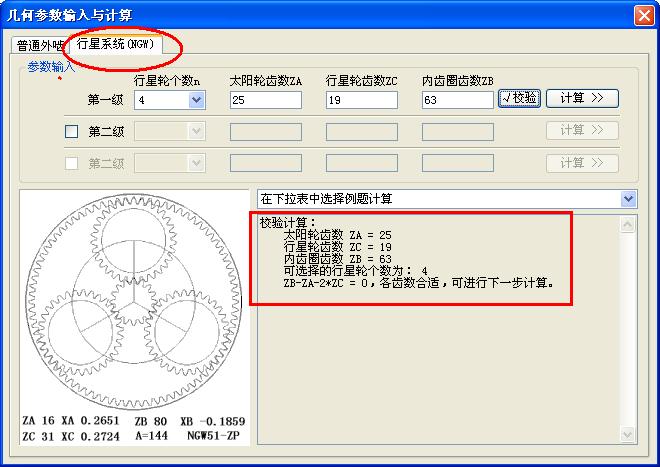Image resolution: width=660 pixels, height=467 pixels.
Task: Click the result line 行星轮齿数 ZC = 19
Action: pos(338,247)
